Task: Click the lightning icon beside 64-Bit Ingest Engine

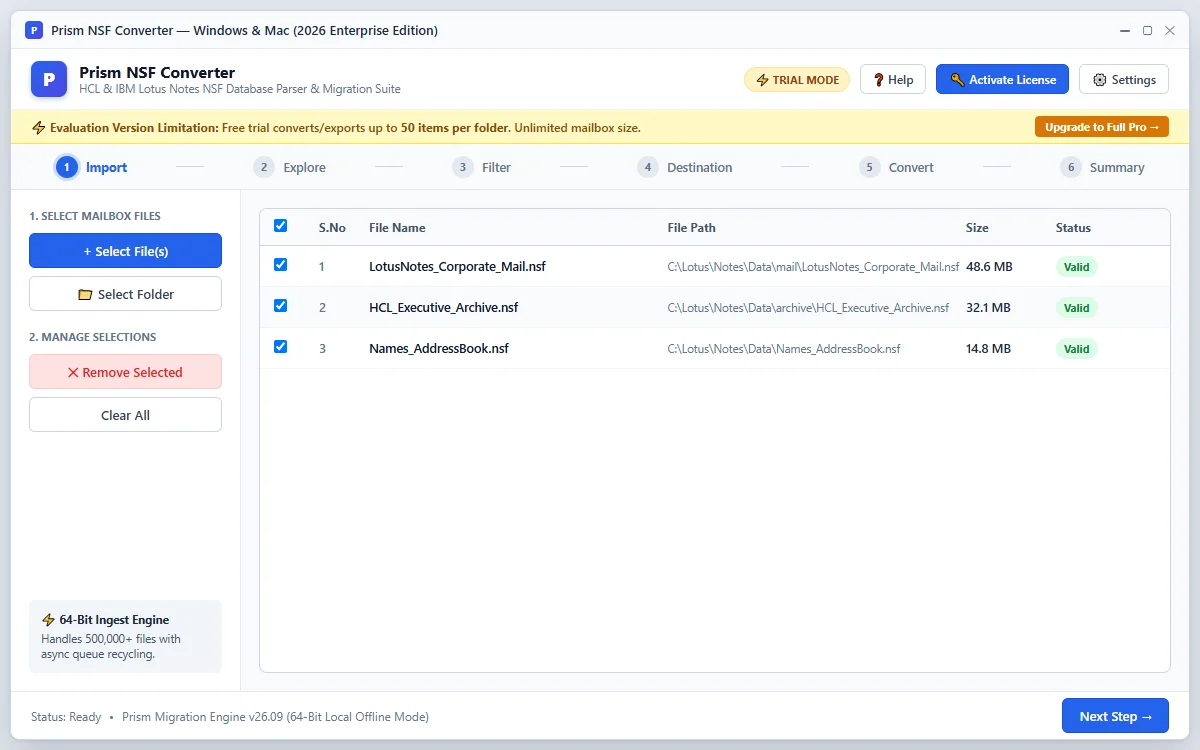Action: [x=48, y=620]
